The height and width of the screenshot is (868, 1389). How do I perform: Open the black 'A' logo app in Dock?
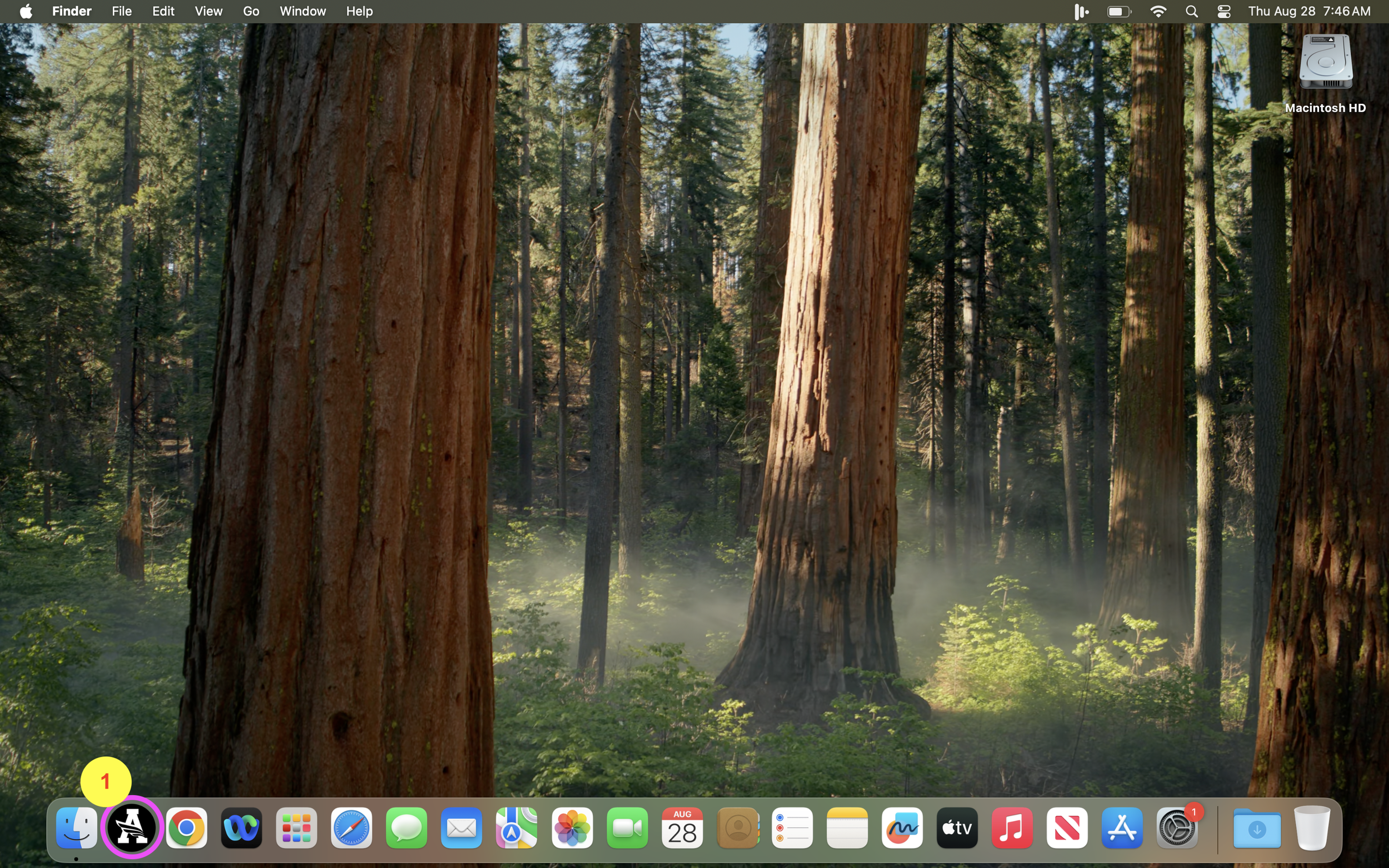pos(132,828)
